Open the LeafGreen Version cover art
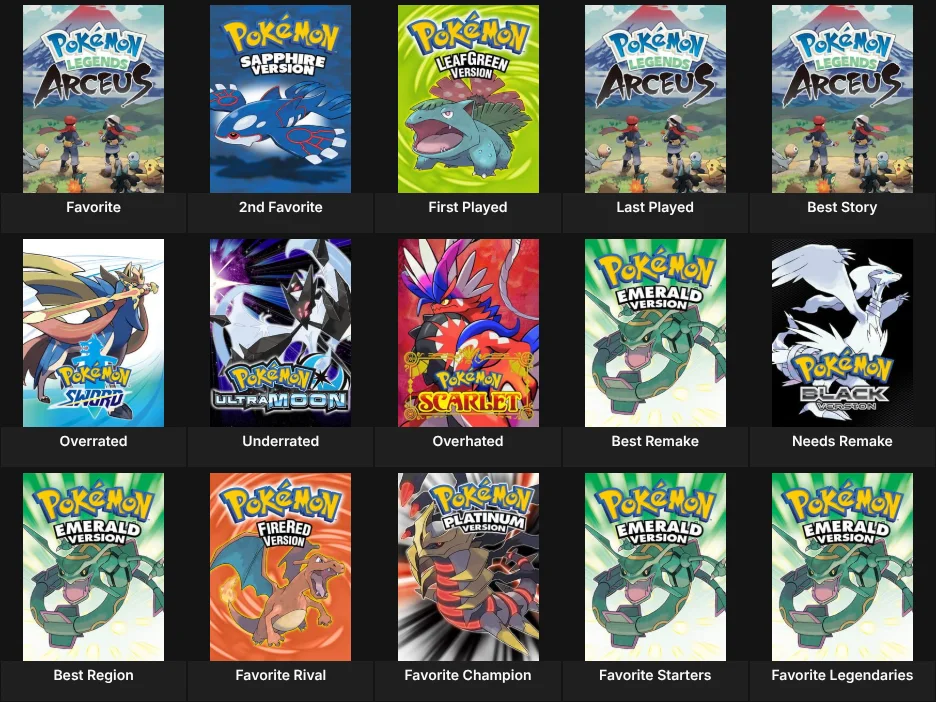Viewport: 936px width, 702px height. click(468, 99)
